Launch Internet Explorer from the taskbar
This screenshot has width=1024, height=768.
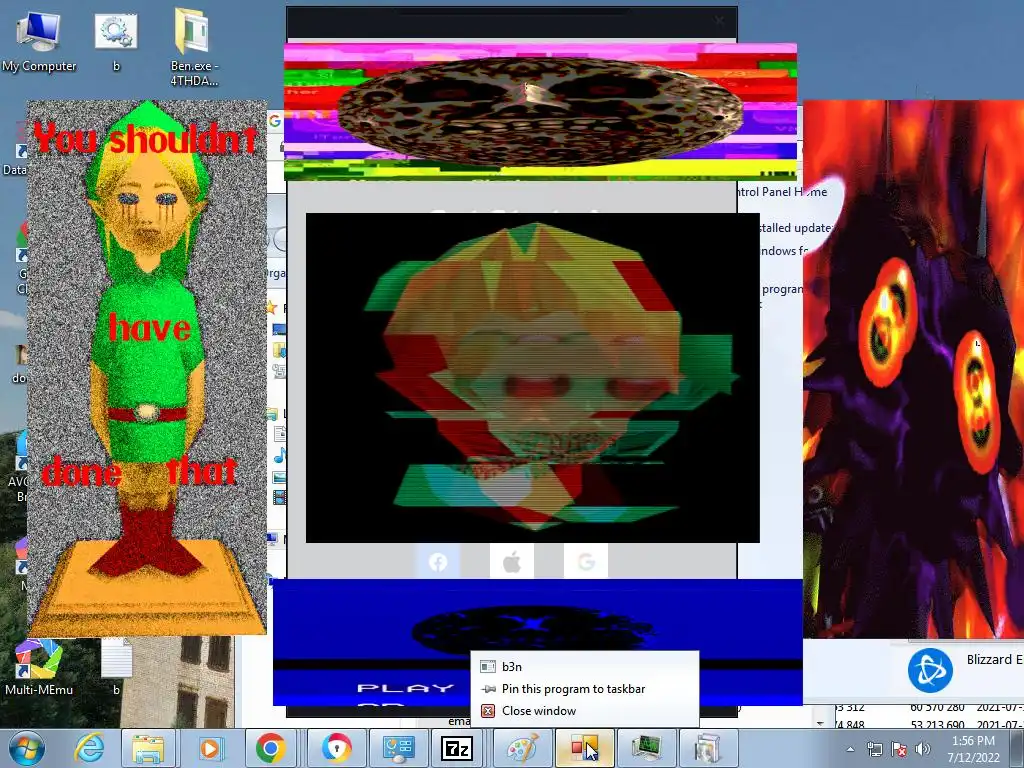(89, 748)
